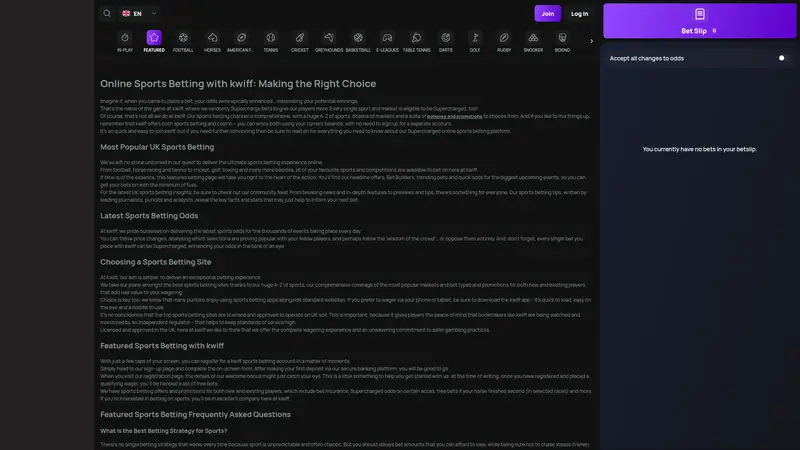
Task: Open the EN language dropdown
Action: (139, 13)
